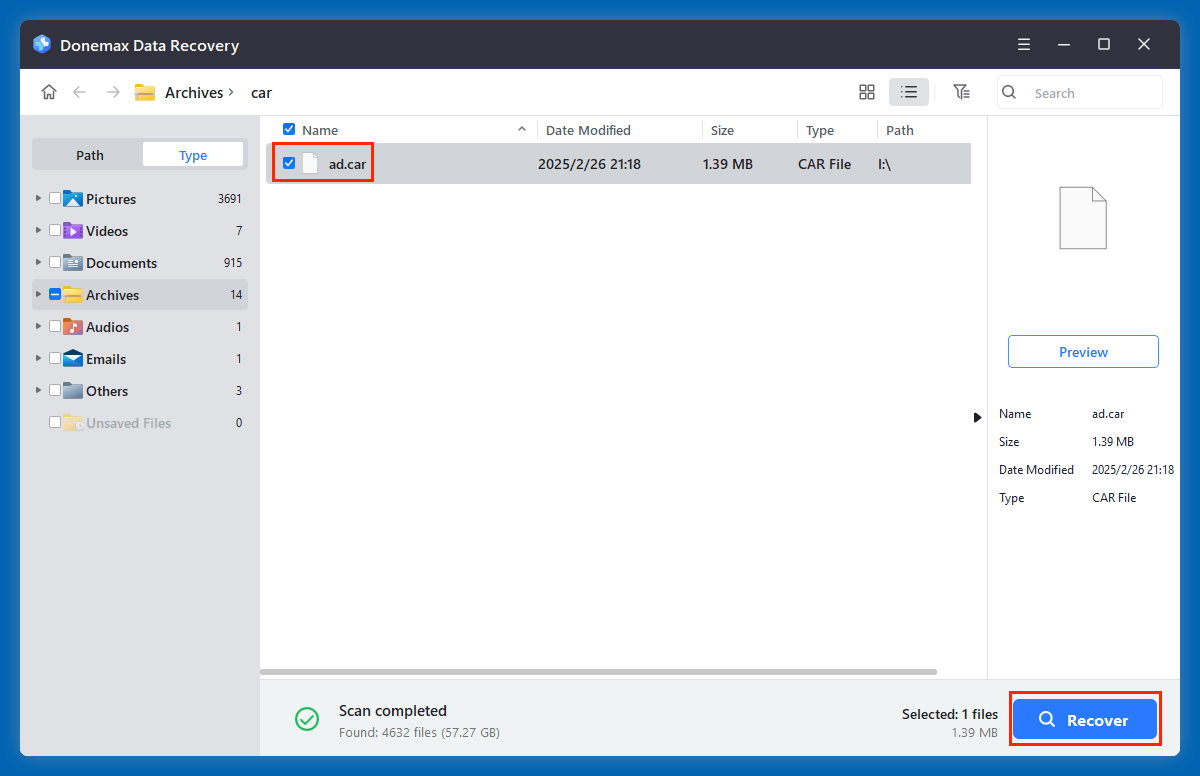Preview the selected ad.car file

click(1083, 351)
